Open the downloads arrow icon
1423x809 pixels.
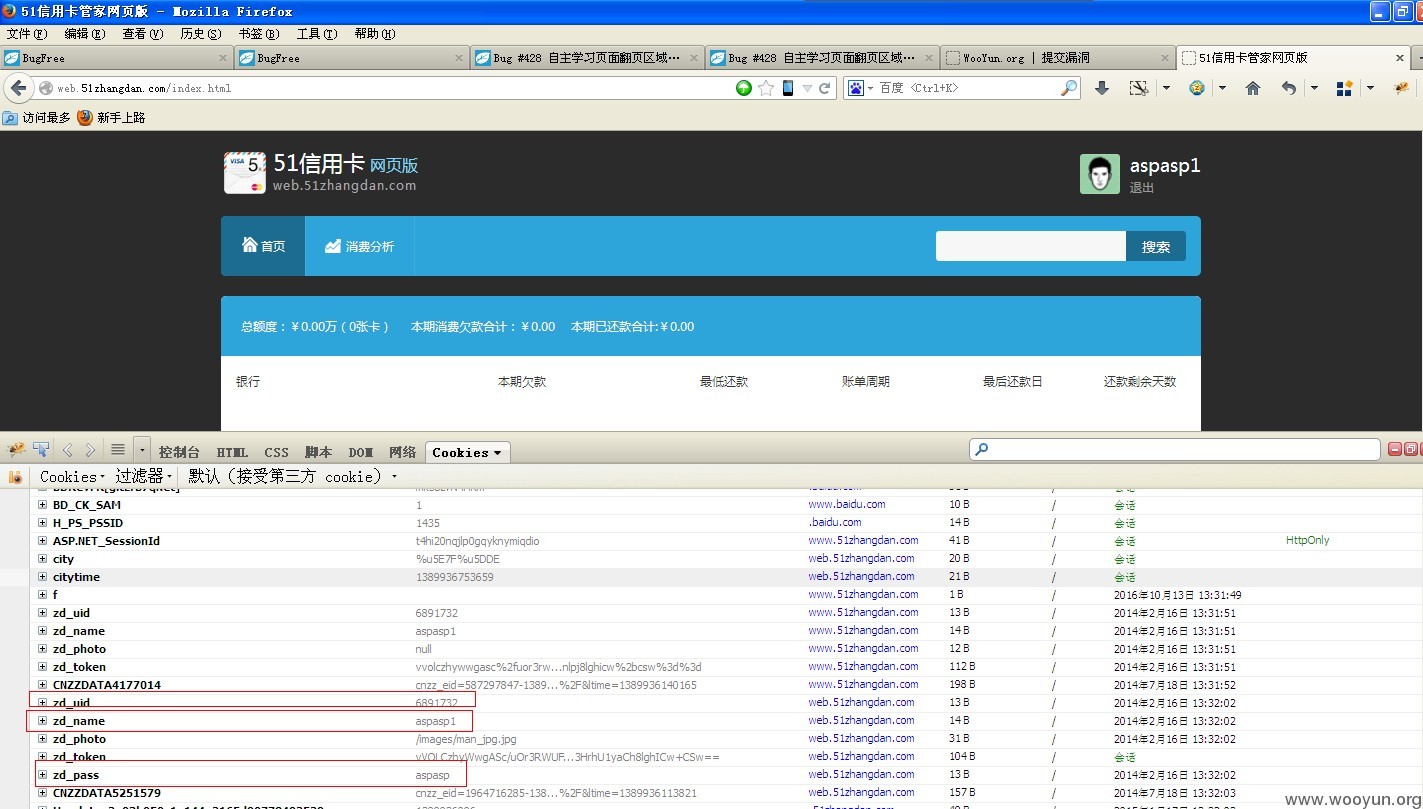1102,88
